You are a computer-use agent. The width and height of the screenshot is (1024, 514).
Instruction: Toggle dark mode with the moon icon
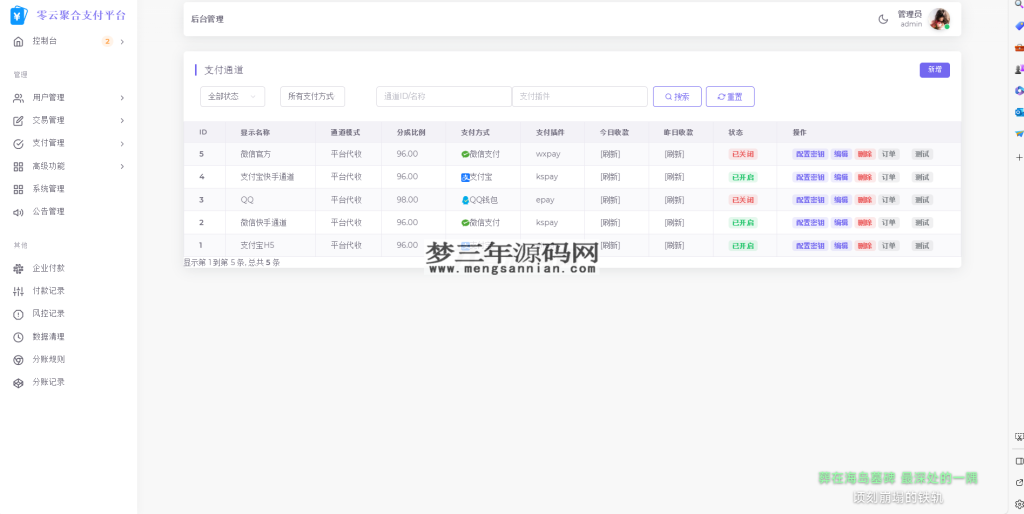(x=883, y=19)
